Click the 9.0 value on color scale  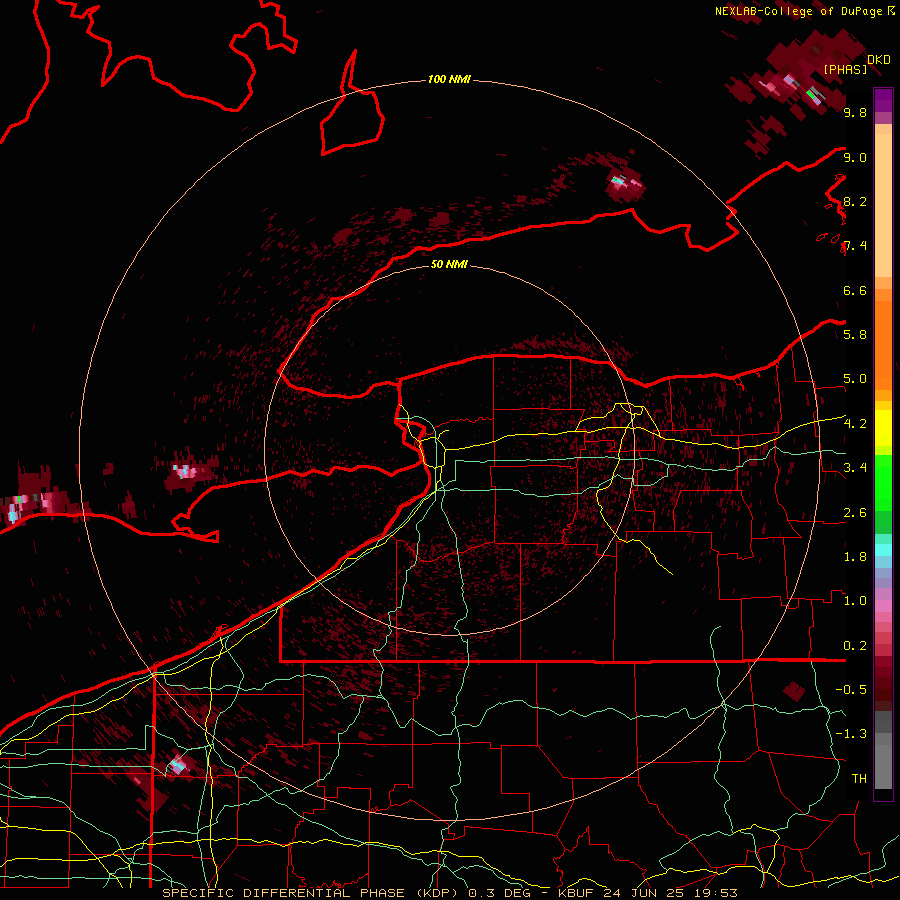click(x=855, y=157)
